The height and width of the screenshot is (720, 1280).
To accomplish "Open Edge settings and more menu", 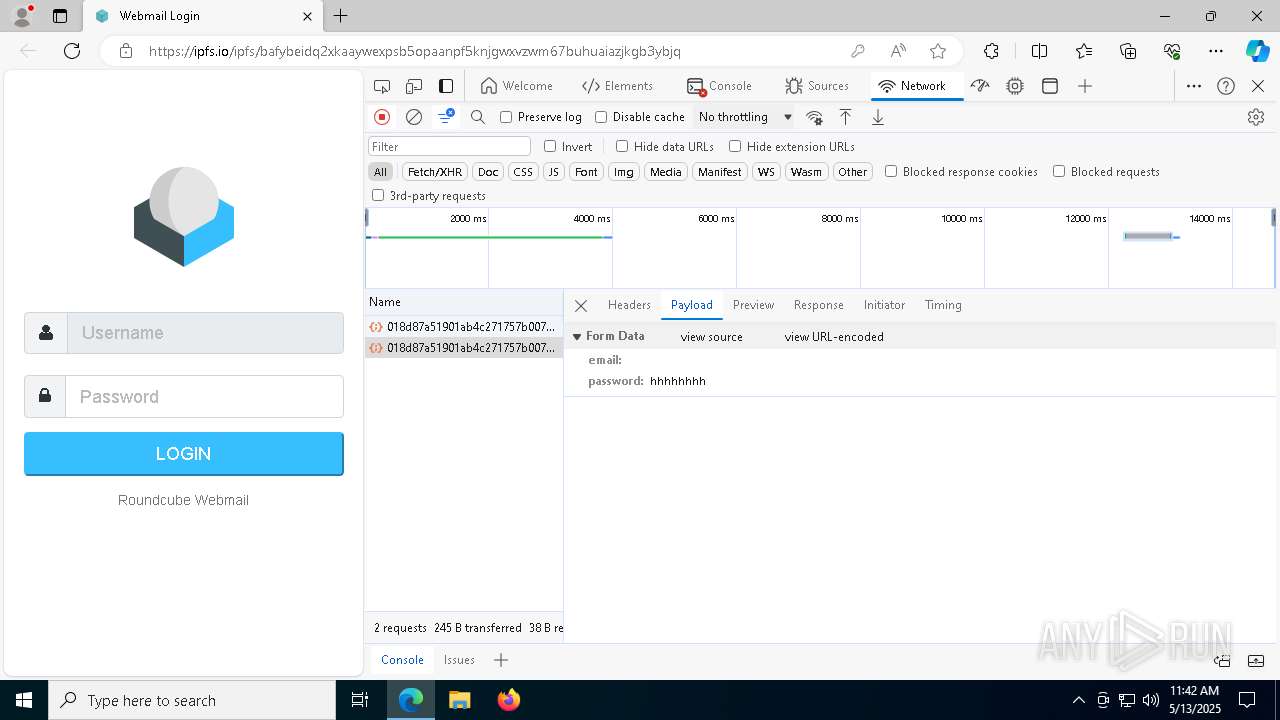I will point(1216,51).
